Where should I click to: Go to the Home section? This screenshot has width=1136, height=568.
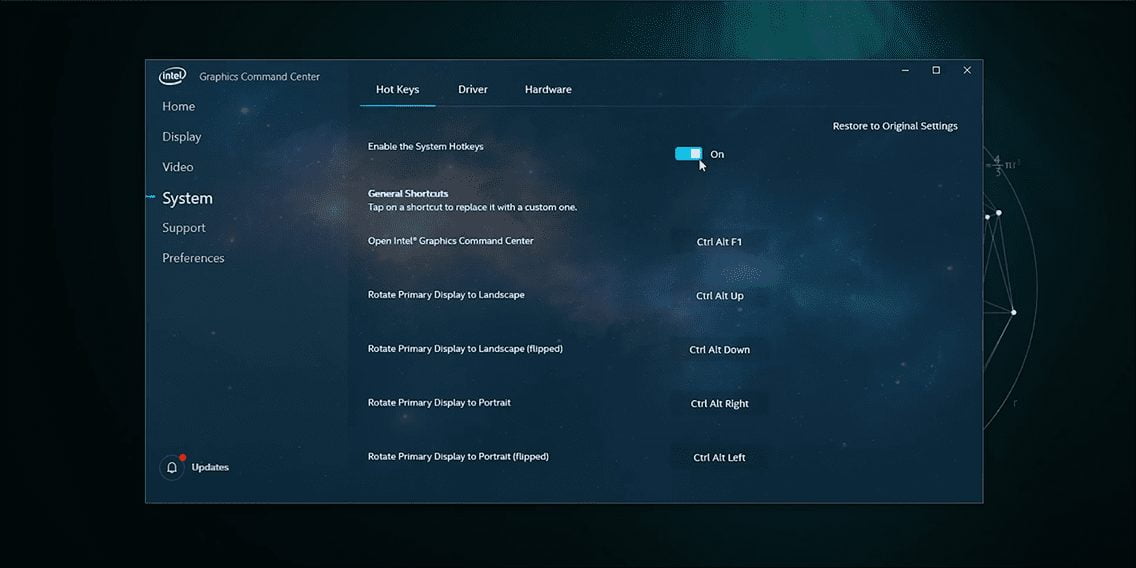(x=178, y=106)
